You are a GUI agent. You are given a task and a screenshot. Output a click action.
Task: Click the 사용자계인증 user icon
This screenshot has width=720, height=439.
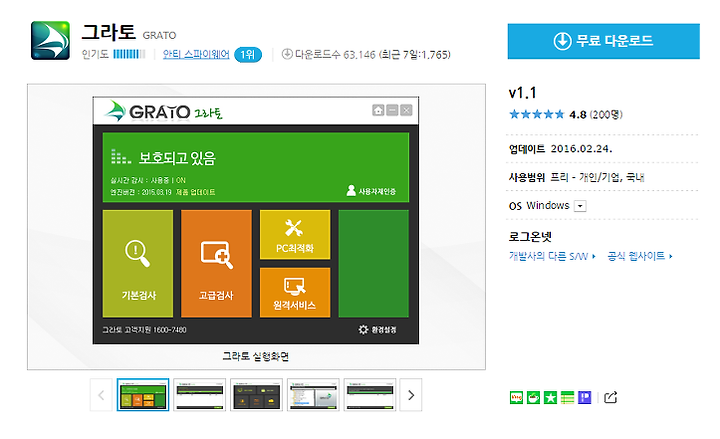point(351,190)
